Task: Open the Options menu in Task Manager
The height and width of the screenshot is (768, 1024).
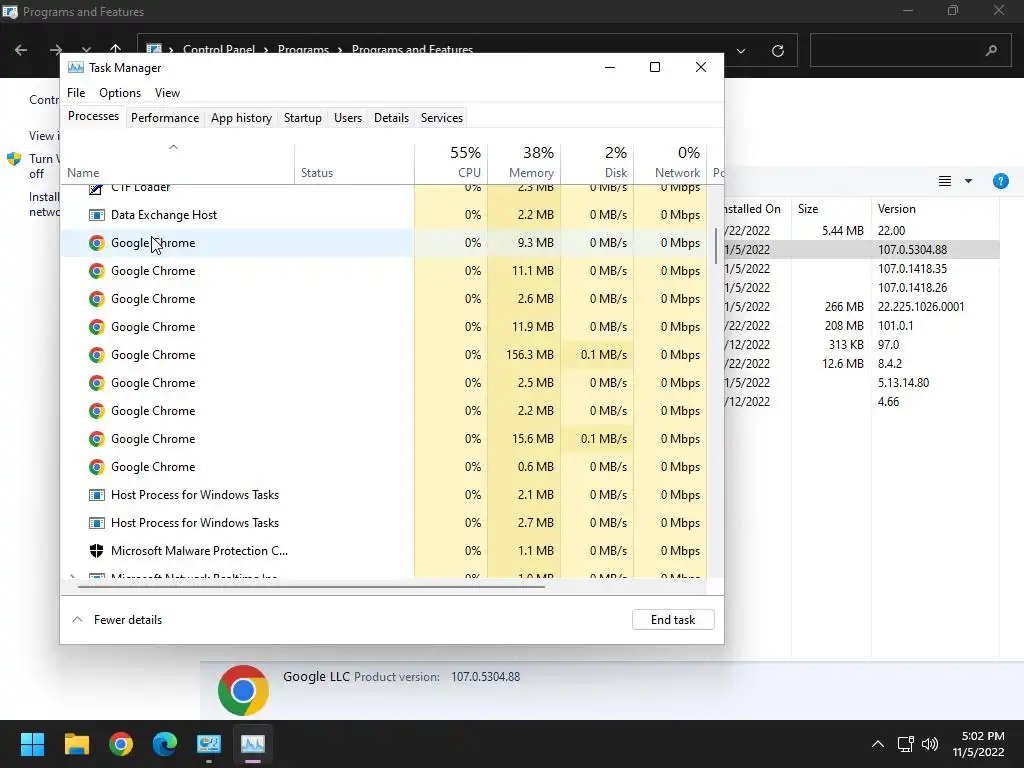Action: [120, 93]
